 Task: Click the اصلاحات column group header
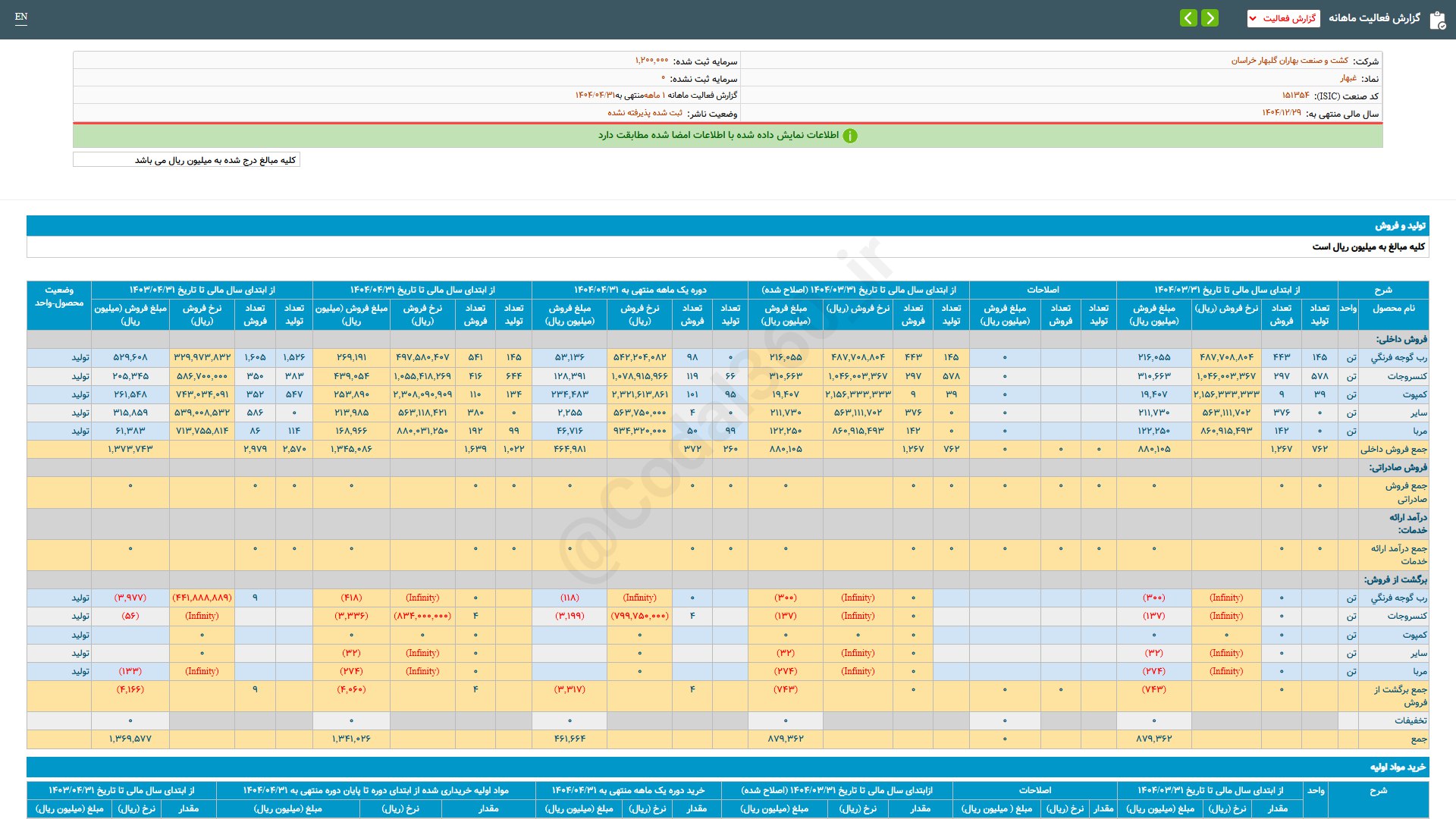(1043, 290)
